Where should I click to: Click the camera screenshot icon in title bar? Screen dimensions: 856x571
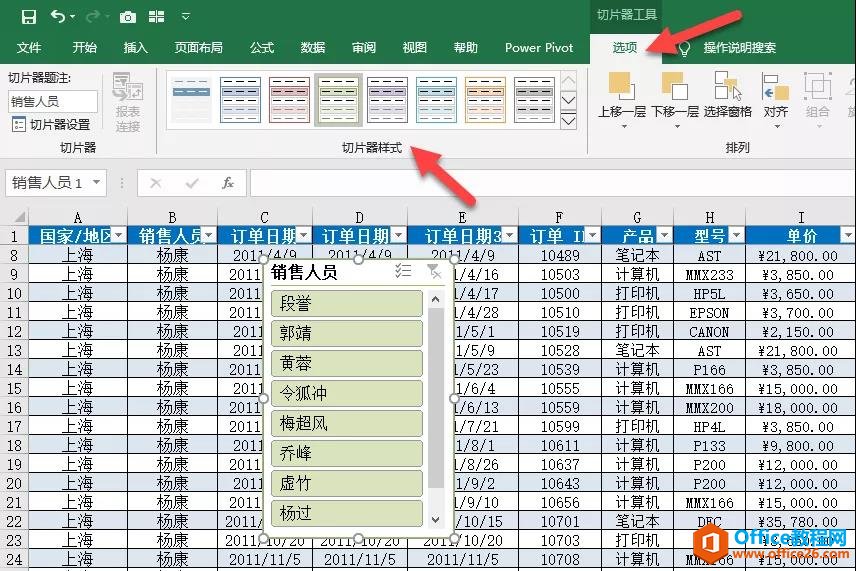[x=127, y=17]
